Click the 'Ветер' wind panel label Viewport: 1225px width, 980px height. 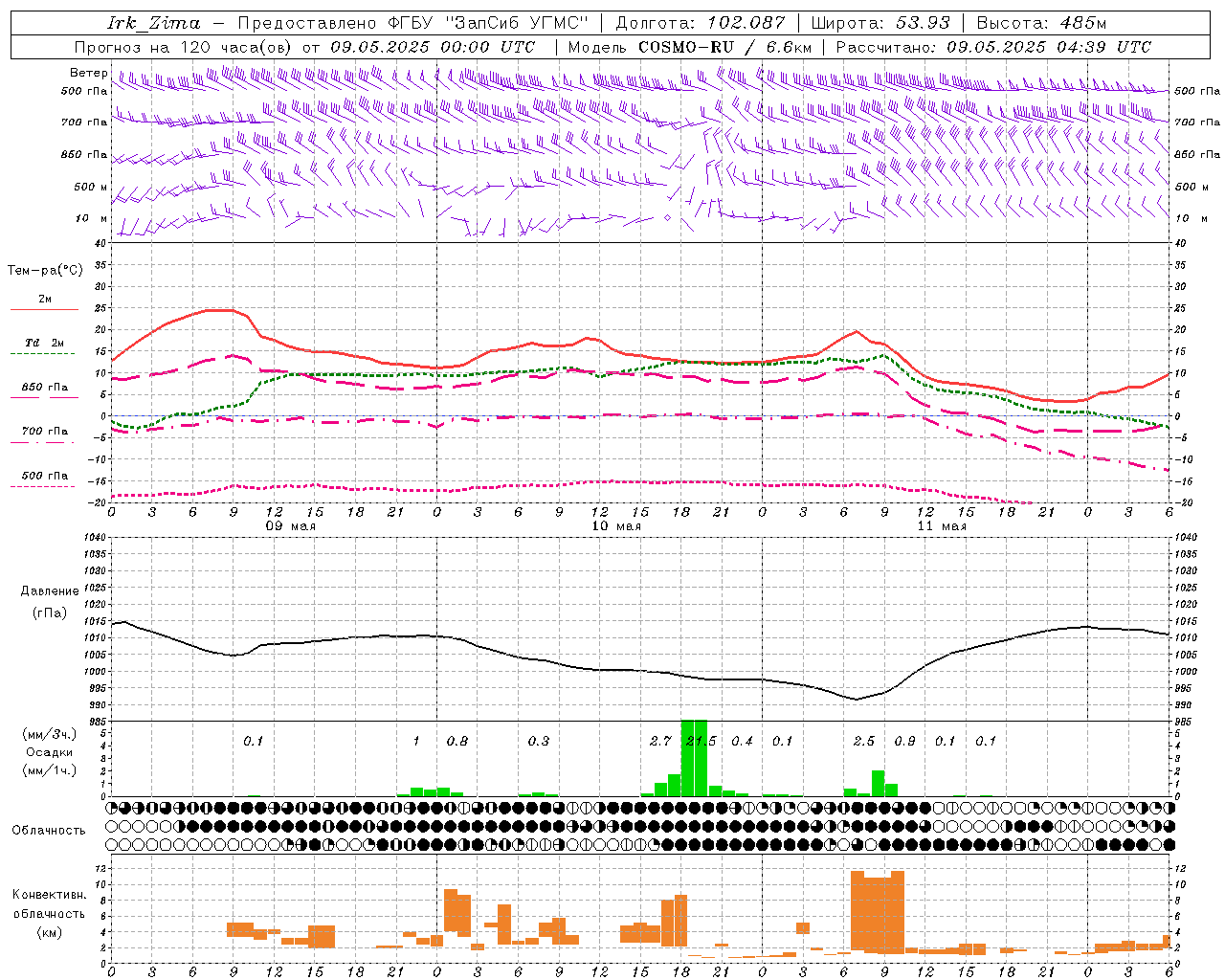click(88, 73)
